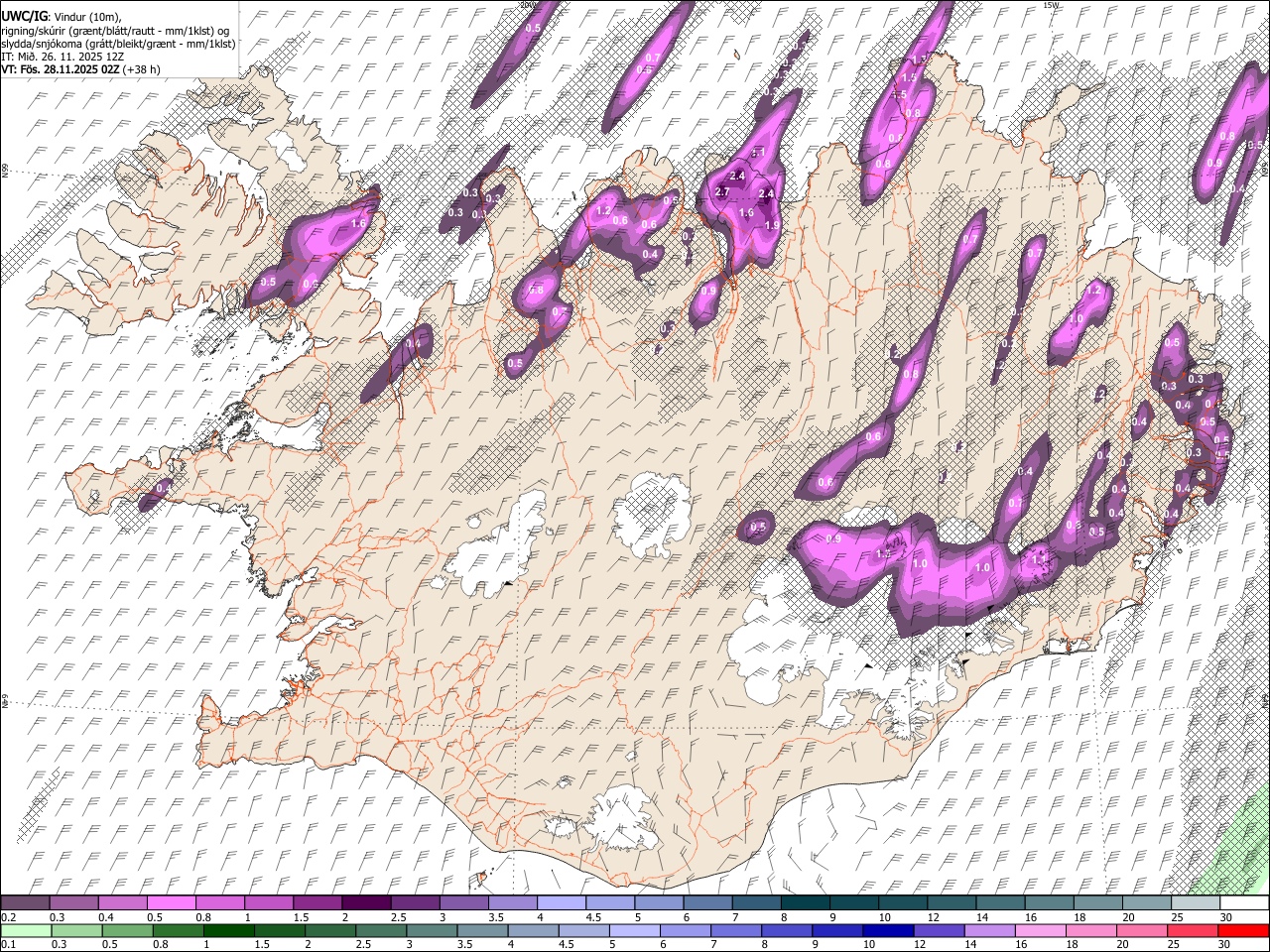Click the valid time 'VT: Fös. 28.11.2025 02Z'
The height and width of the screenshot is (952, 1270).
(x=63, y=69)
